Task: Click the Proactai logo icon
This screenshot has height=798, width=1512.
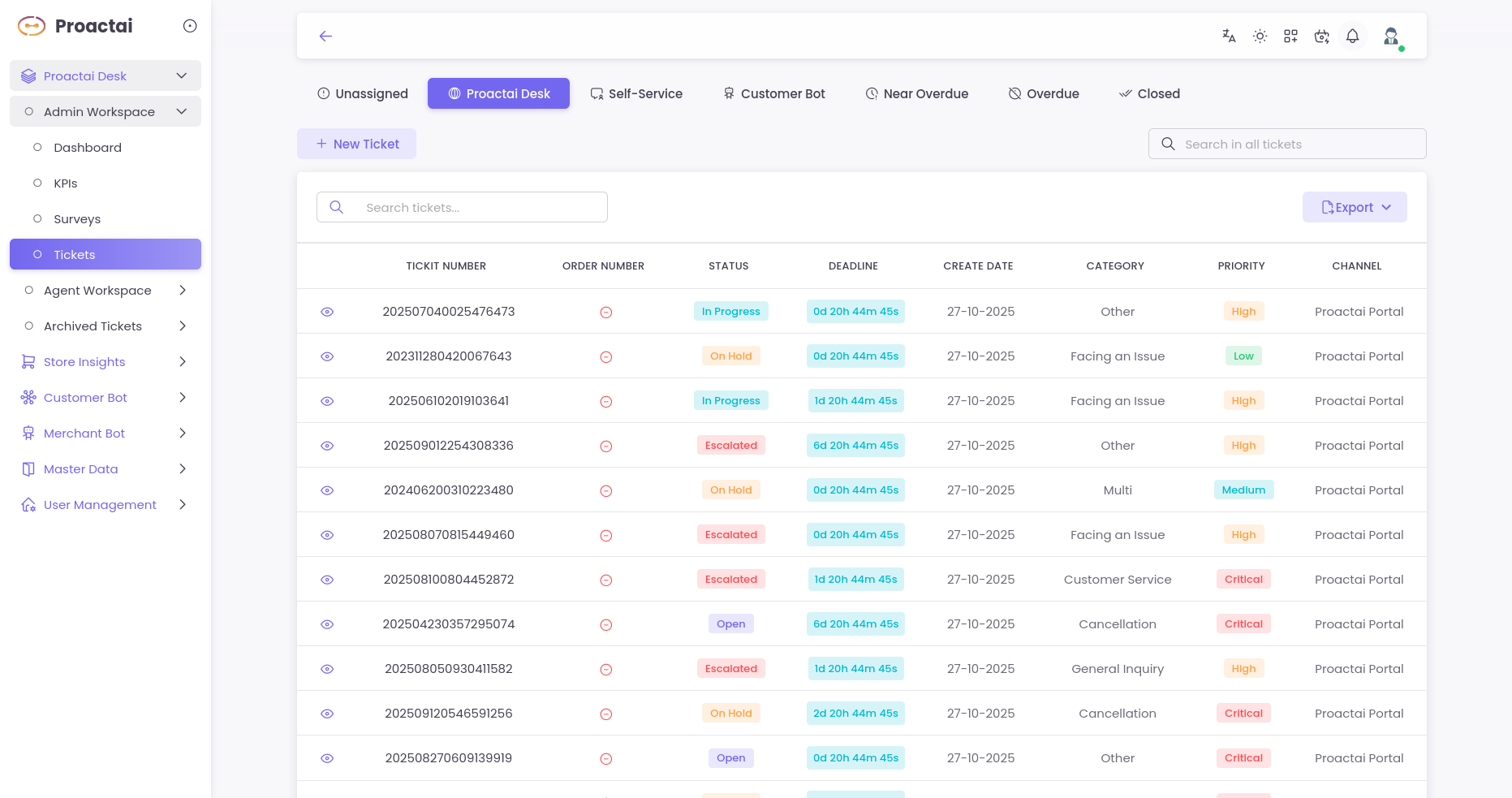Action: point(32,26)
